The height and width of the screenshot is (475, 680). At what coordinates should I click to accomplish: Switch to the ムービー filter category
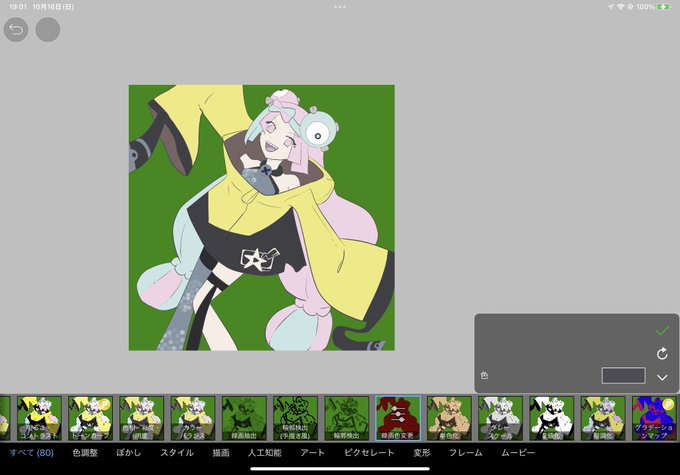coord(518,453)
